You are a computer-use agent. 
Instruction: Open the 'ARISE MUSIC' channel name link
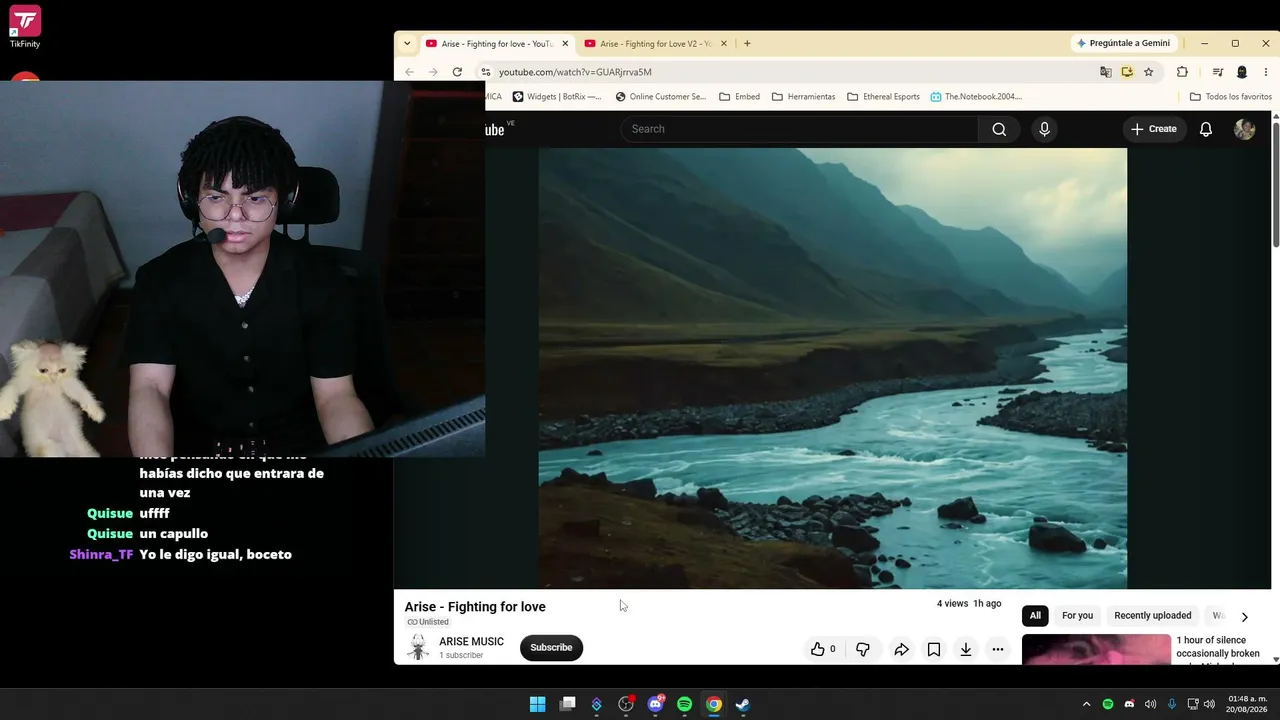pos(471,642)
